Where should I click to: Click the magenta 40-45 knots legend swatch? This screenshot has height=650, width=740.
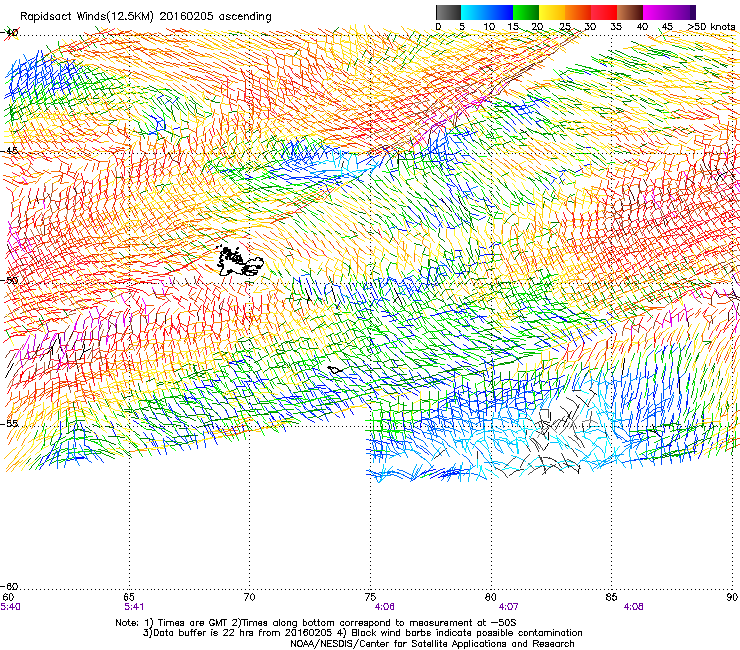[656, 12]
